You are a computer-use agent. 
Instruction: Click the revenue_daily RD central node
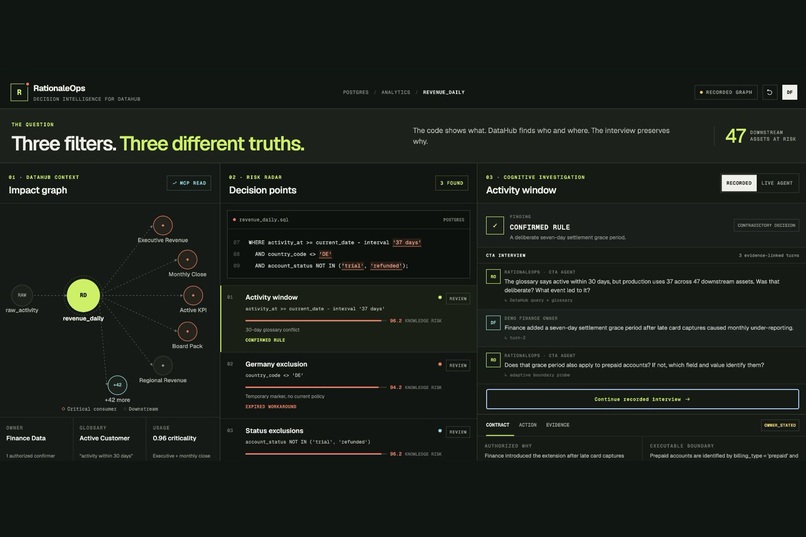[x=83, y=295]
